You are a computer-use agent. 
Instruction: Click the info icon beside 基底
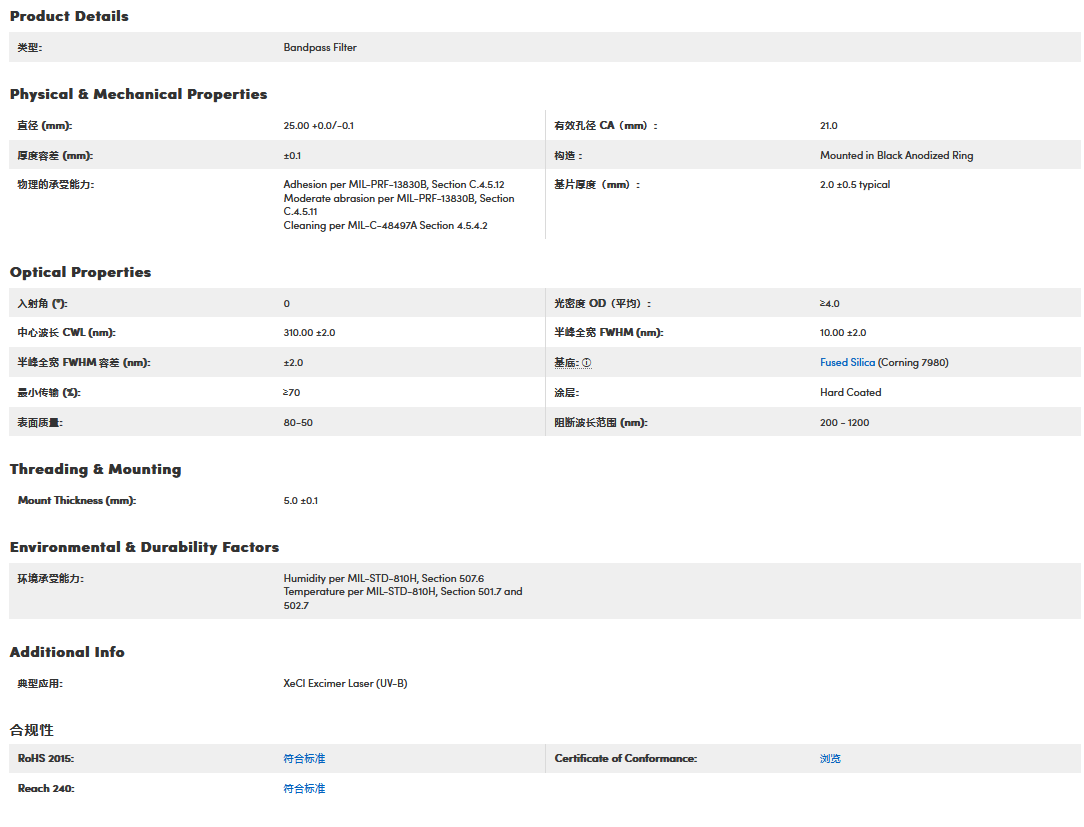point(587,363)
